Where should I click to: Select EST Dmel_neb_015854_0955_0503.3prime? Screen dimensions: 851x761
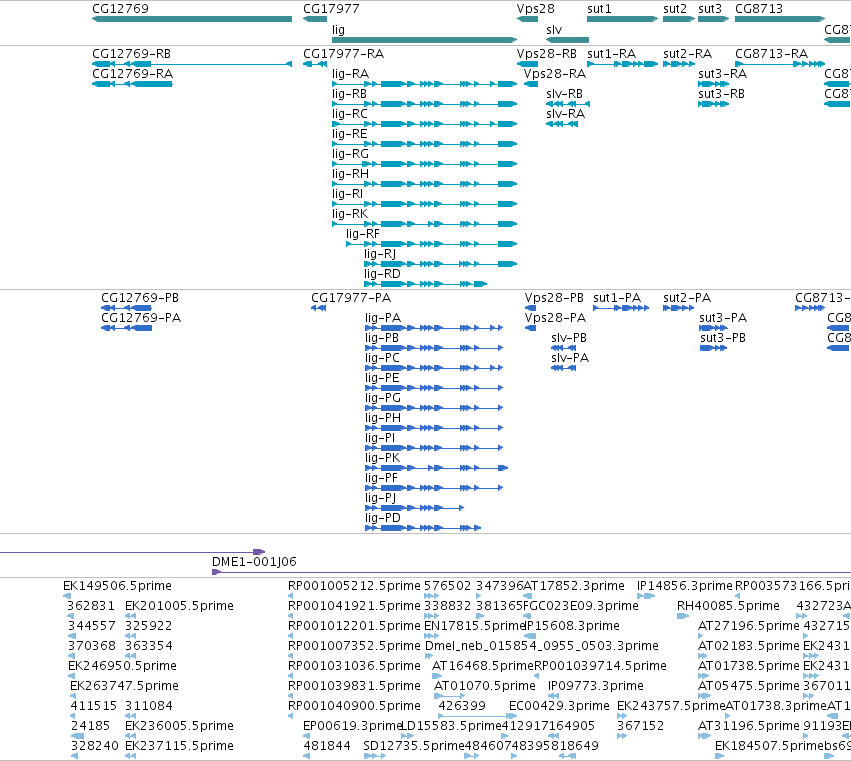[428, 656]
